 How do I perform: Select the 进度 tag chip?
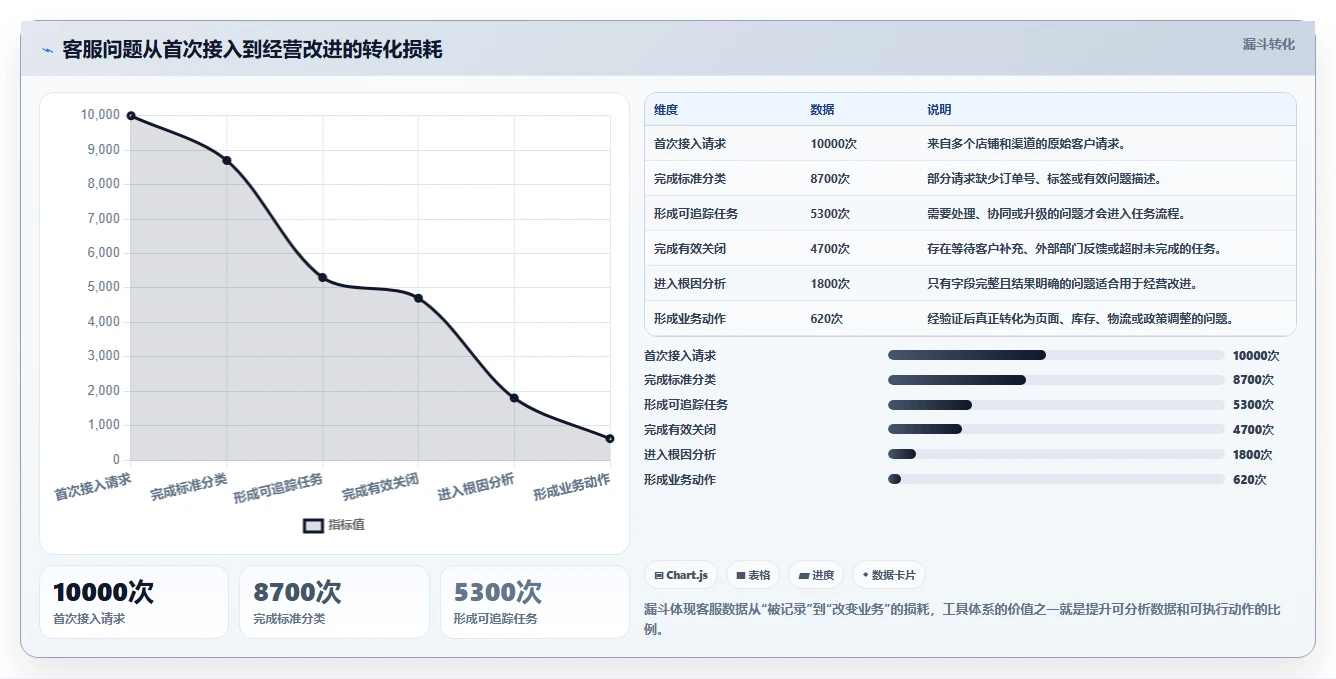click(x=816, y=575)
